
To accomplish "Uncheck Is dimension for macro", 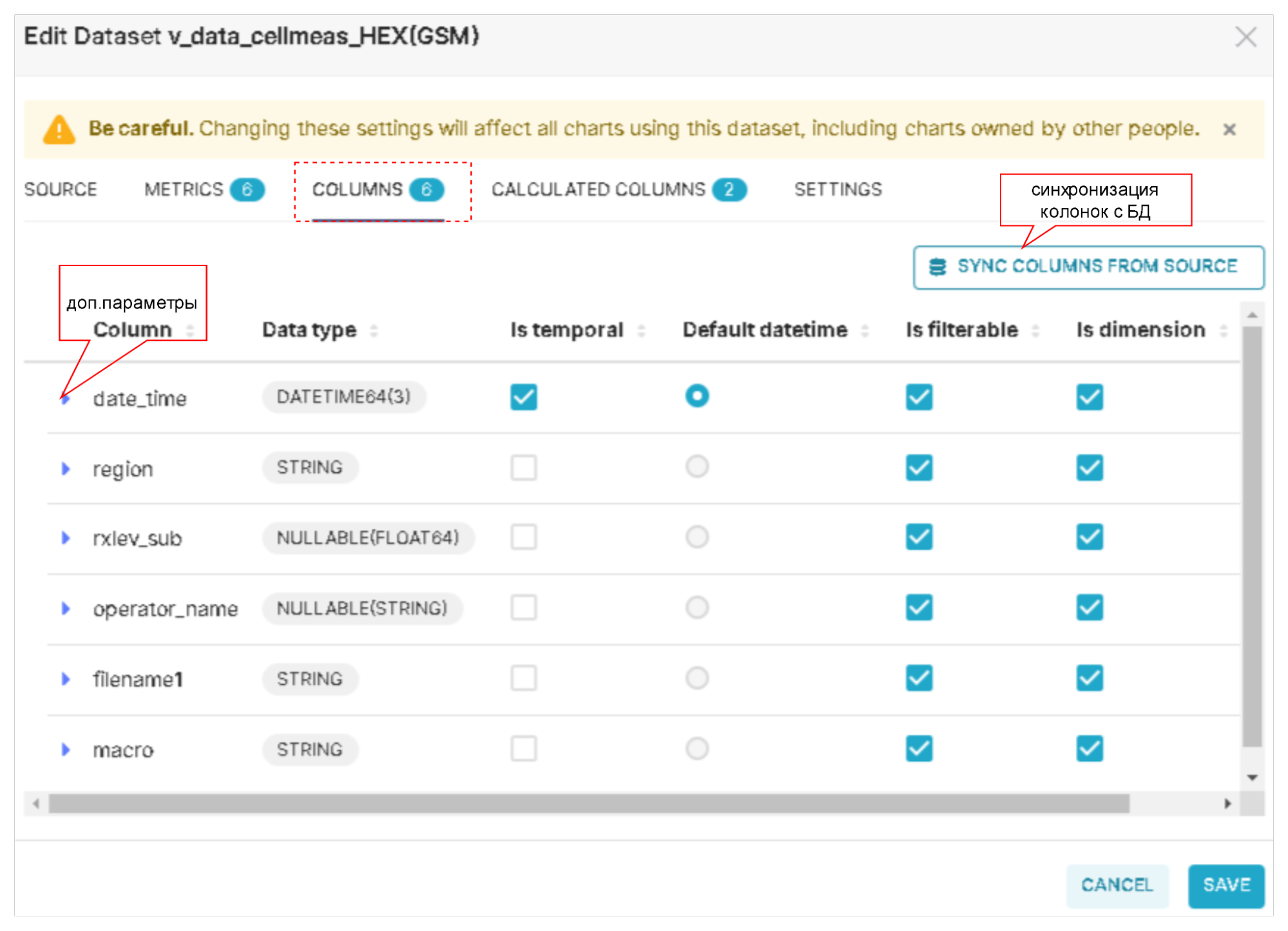I will 1089,749.
